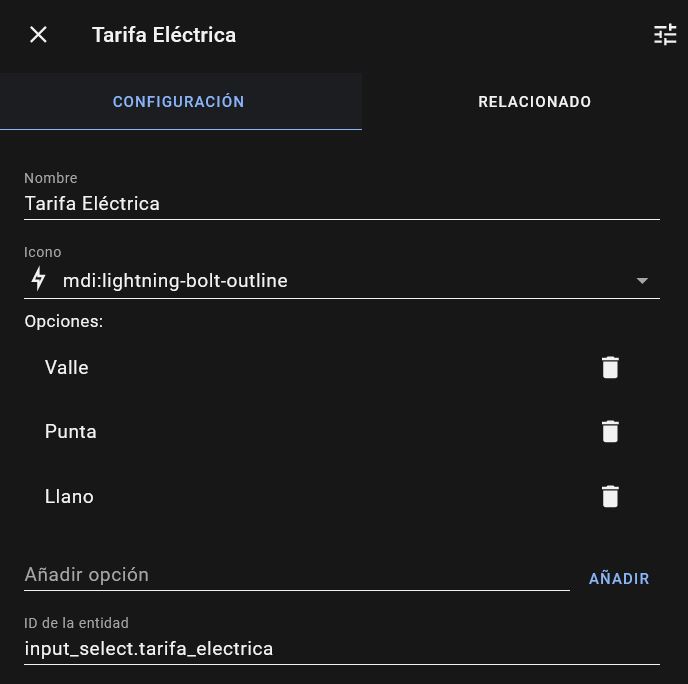The image size is (688, 684).
Task: Click the Tarifa Eléctrica dialog title
Action: 164,35
